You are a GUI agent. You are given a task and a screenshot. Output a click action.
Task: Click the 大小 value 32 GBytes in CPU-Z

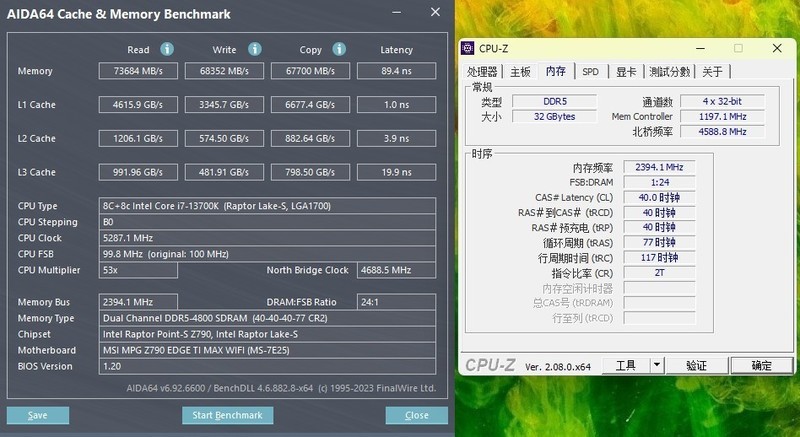point(555,116)
